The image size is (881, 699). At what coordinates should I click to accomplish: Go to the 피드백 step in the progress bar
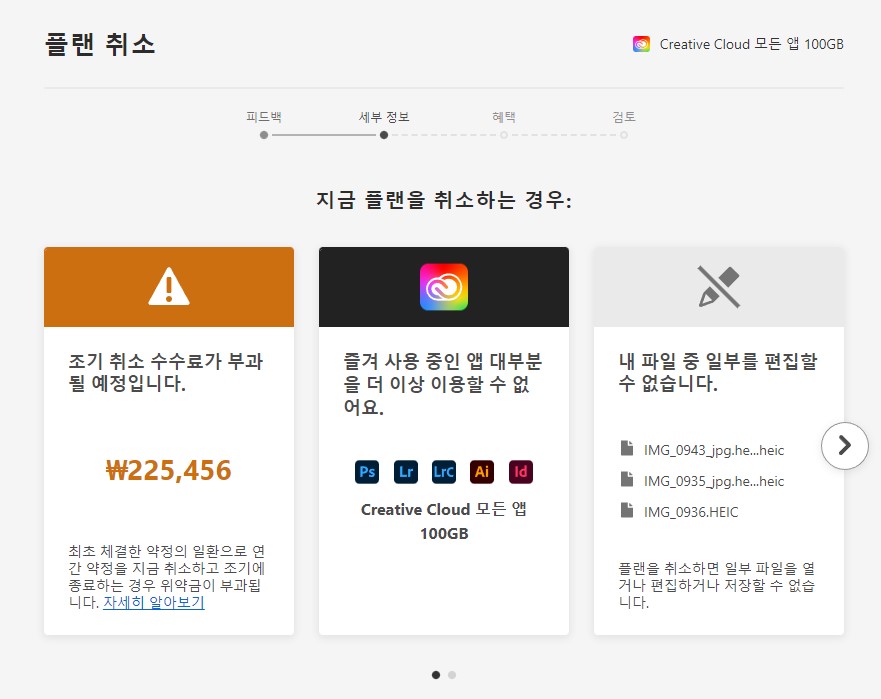(264, 135)
